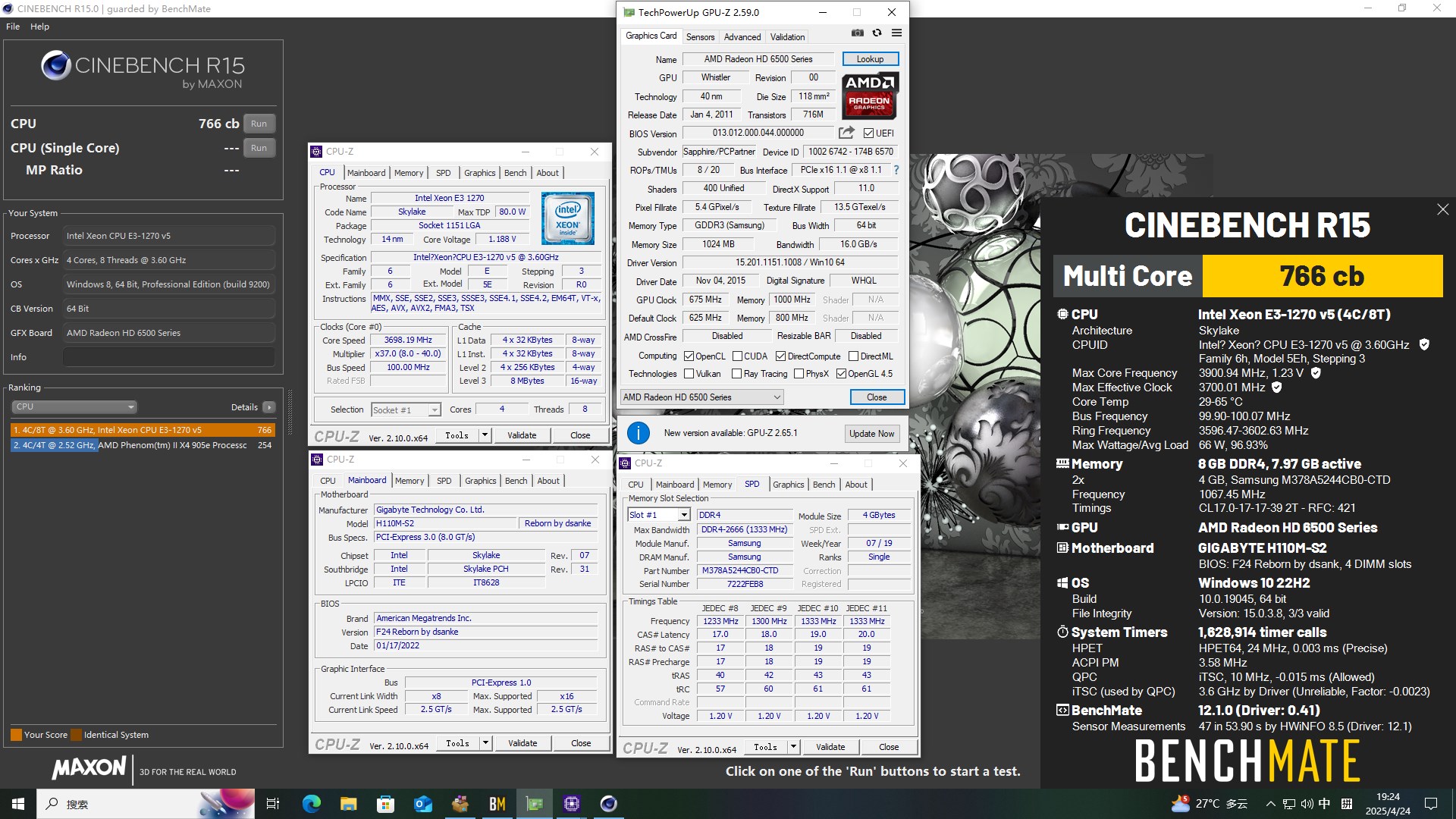This screenshot has height=819, width=1456.
Task: Toggle the DirectCompute checkbox
Action: coord(780,356)
